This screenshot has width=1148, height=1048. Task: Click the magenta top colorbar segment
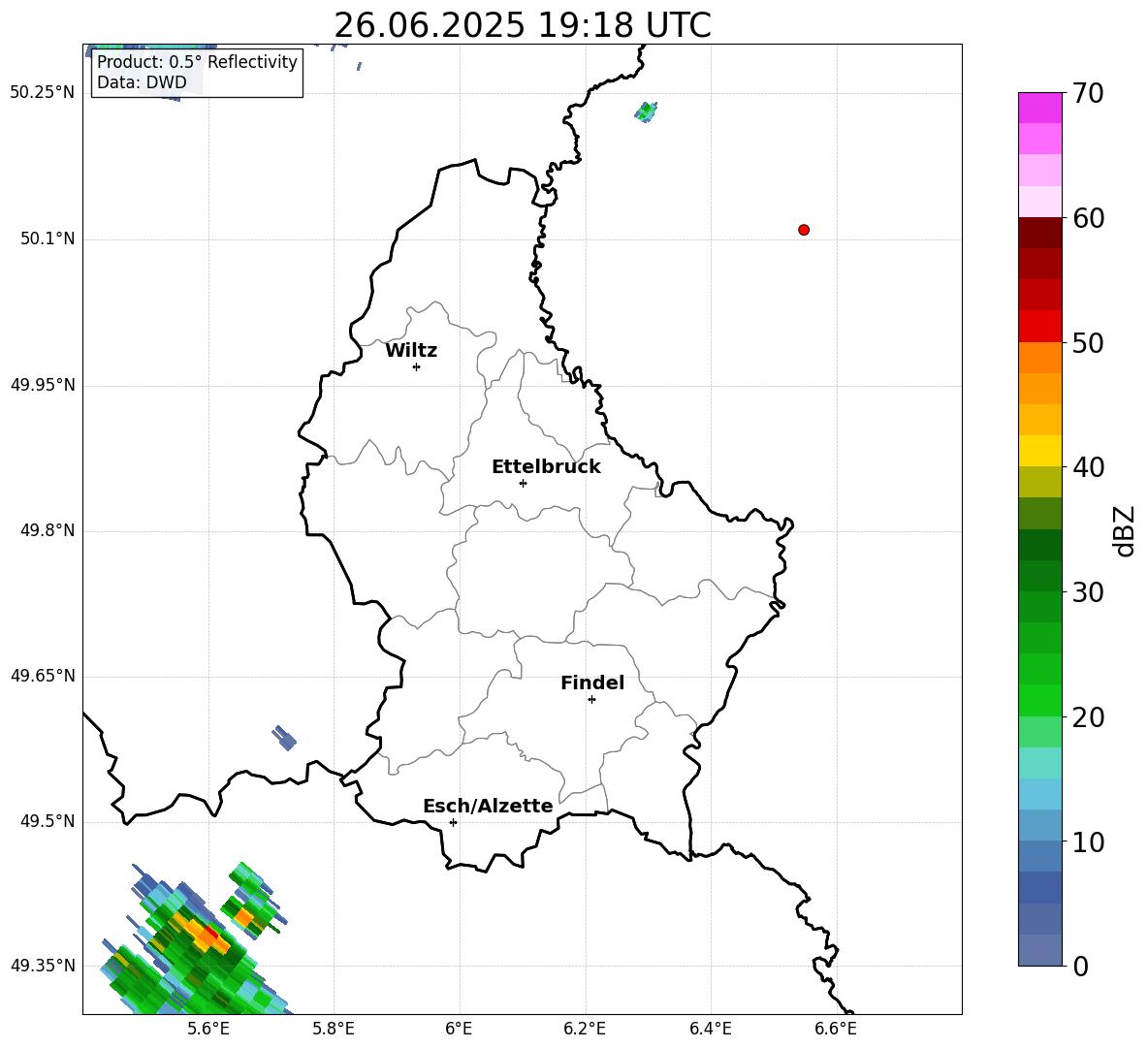coord(1039,108)
